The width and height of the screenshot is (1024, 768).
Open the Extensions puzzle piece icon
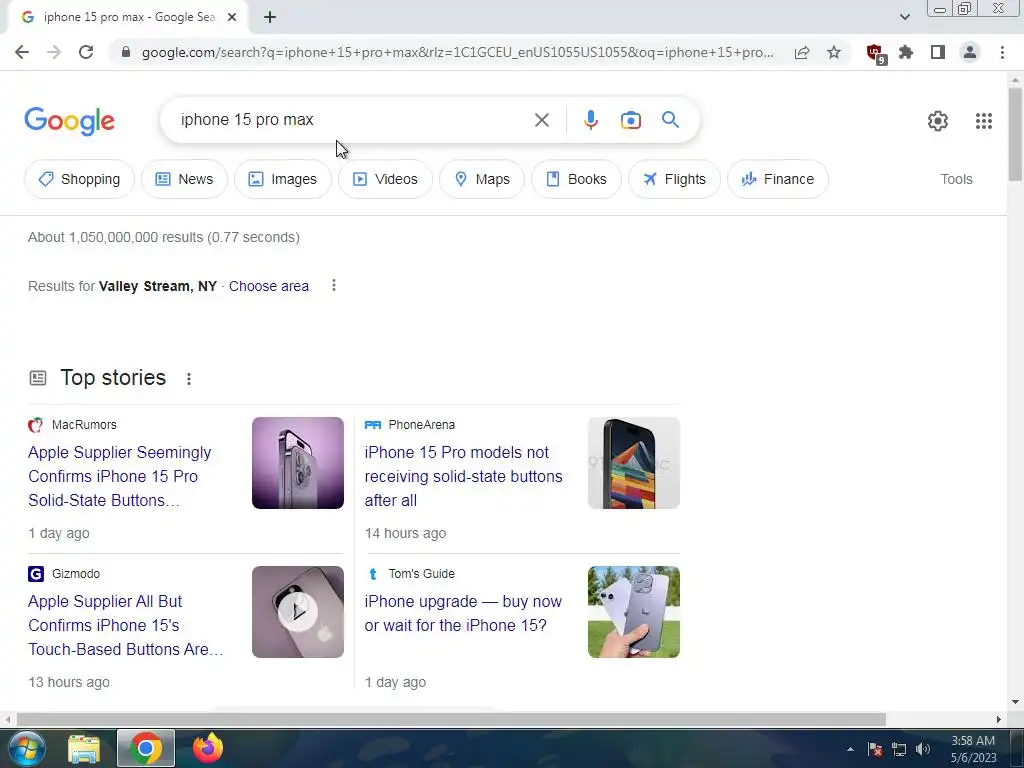click(x=906, y=52)
